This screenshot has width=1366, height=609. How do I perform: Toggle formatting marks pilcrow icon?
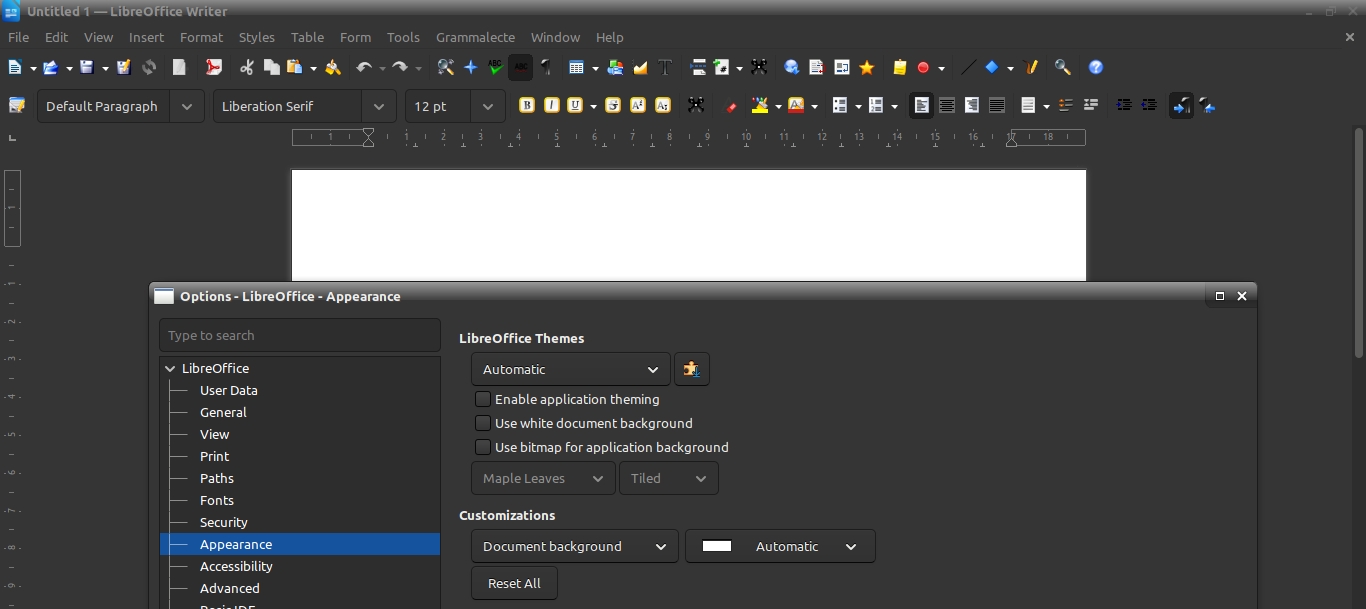pyautogui.click(x=546, y=67)
